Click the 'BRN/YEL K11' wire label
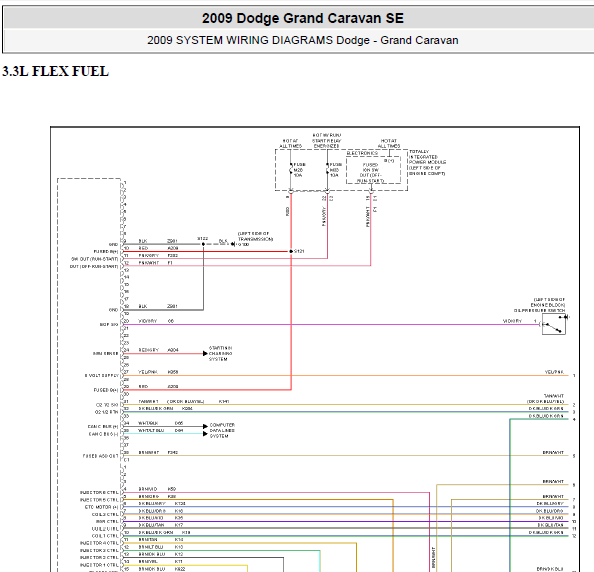 click(160, 561)
